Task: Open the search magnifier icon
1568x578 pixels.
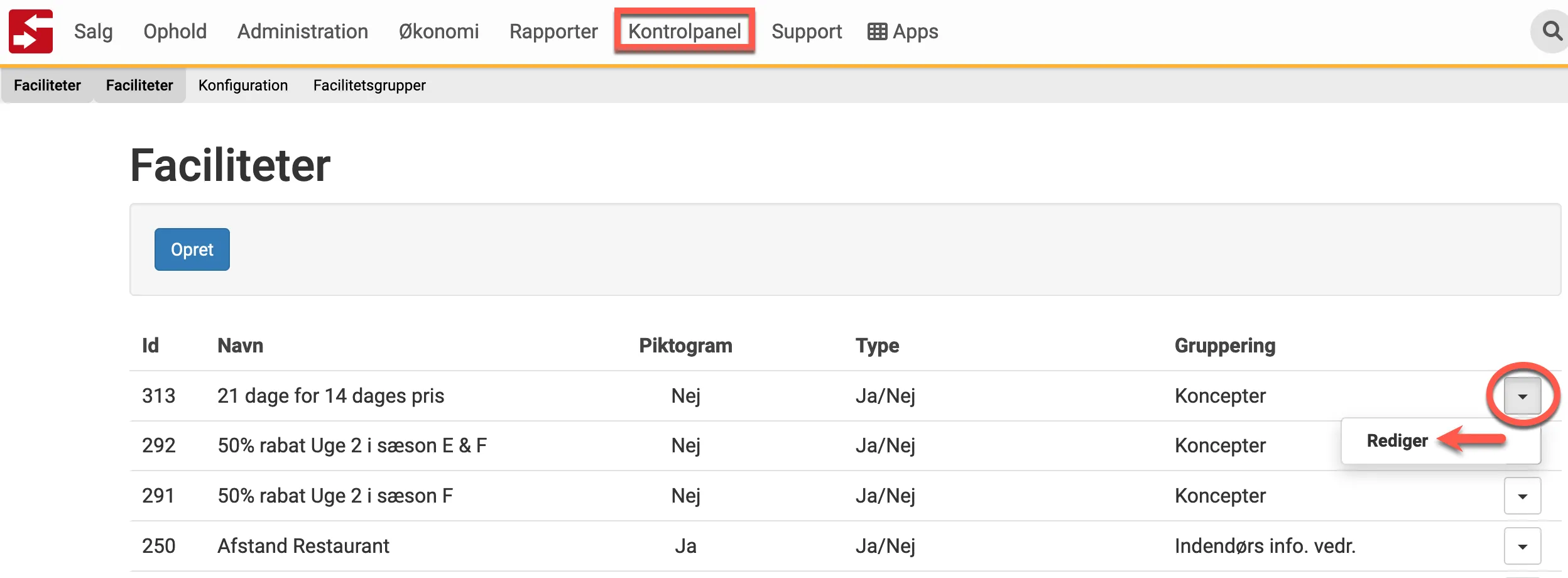Action: [x=1552, y=31]
